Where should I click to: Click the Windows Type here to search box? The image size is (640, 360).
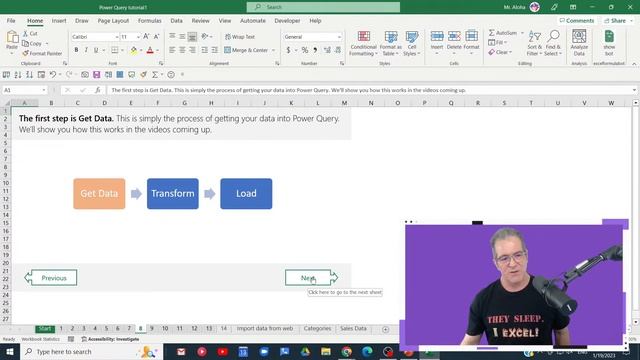[91, 351]
